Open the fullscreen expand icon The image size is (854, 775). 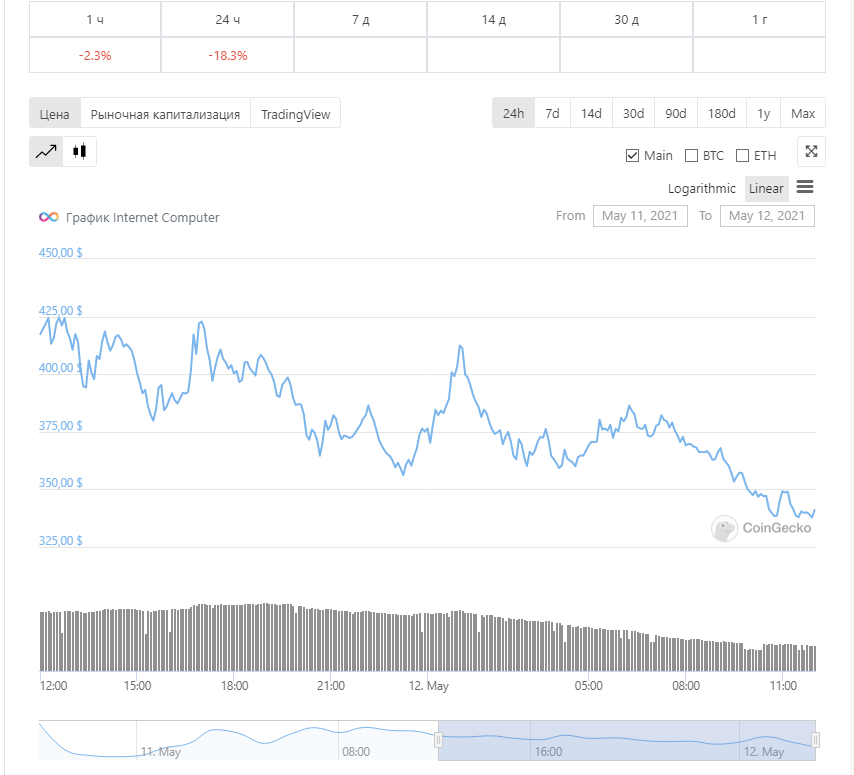tap(811, 151)
